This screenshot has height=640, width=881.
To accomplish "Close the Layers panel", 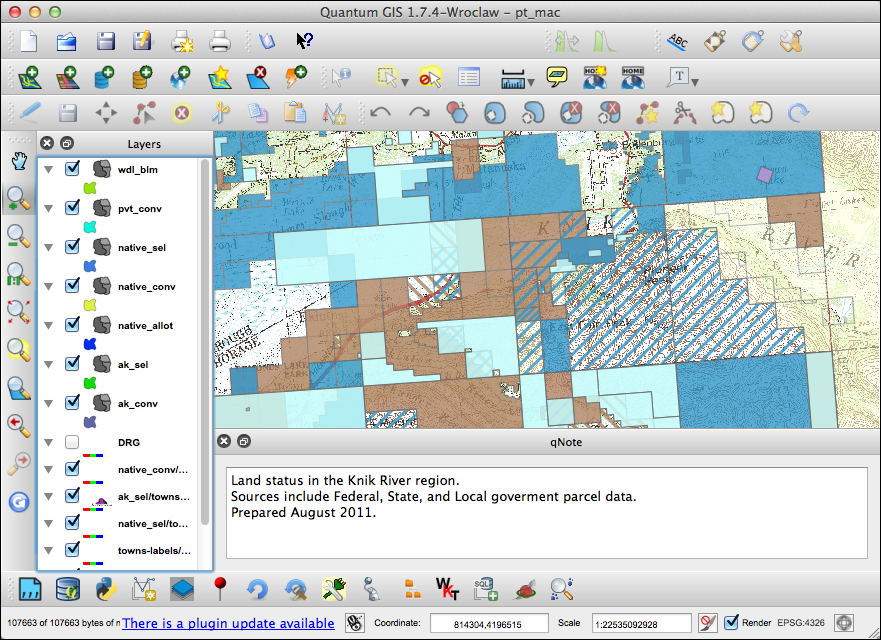I will tap(47, 143).
